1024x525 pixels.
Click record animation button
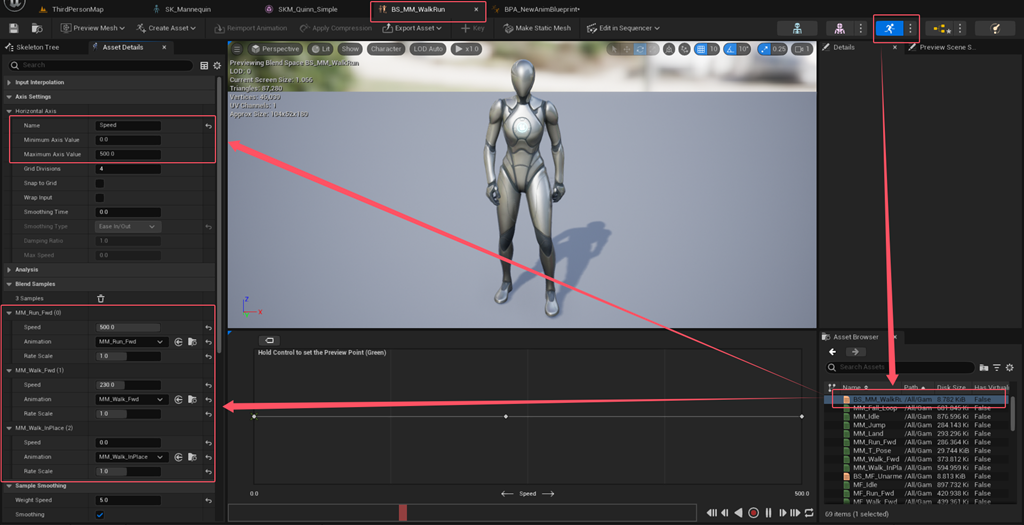(x=753, y=513)
